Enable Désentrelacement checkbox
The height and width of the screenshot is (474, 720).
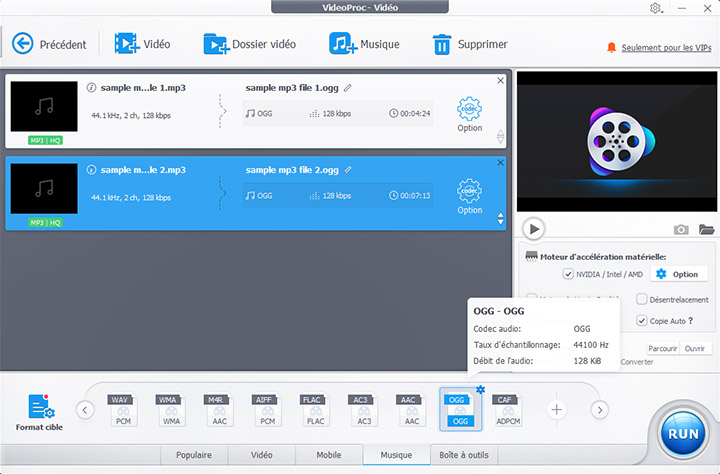click(x=641, y=299)
